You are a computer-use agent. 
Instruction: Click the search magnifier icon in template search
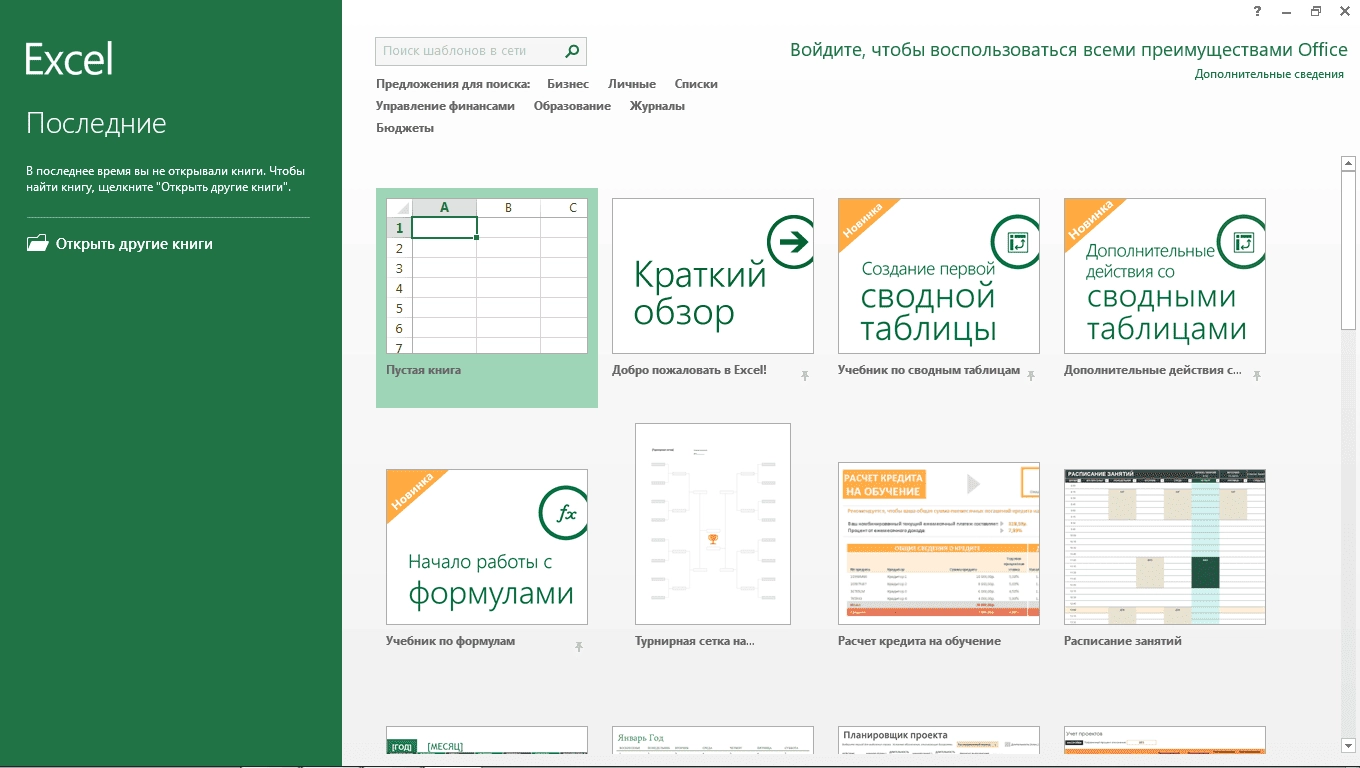572,51
